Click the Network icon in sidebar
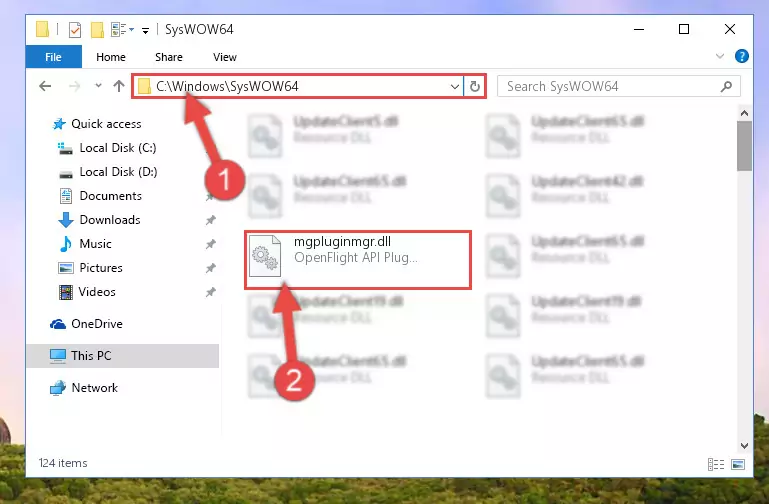 tap(58, 388)
